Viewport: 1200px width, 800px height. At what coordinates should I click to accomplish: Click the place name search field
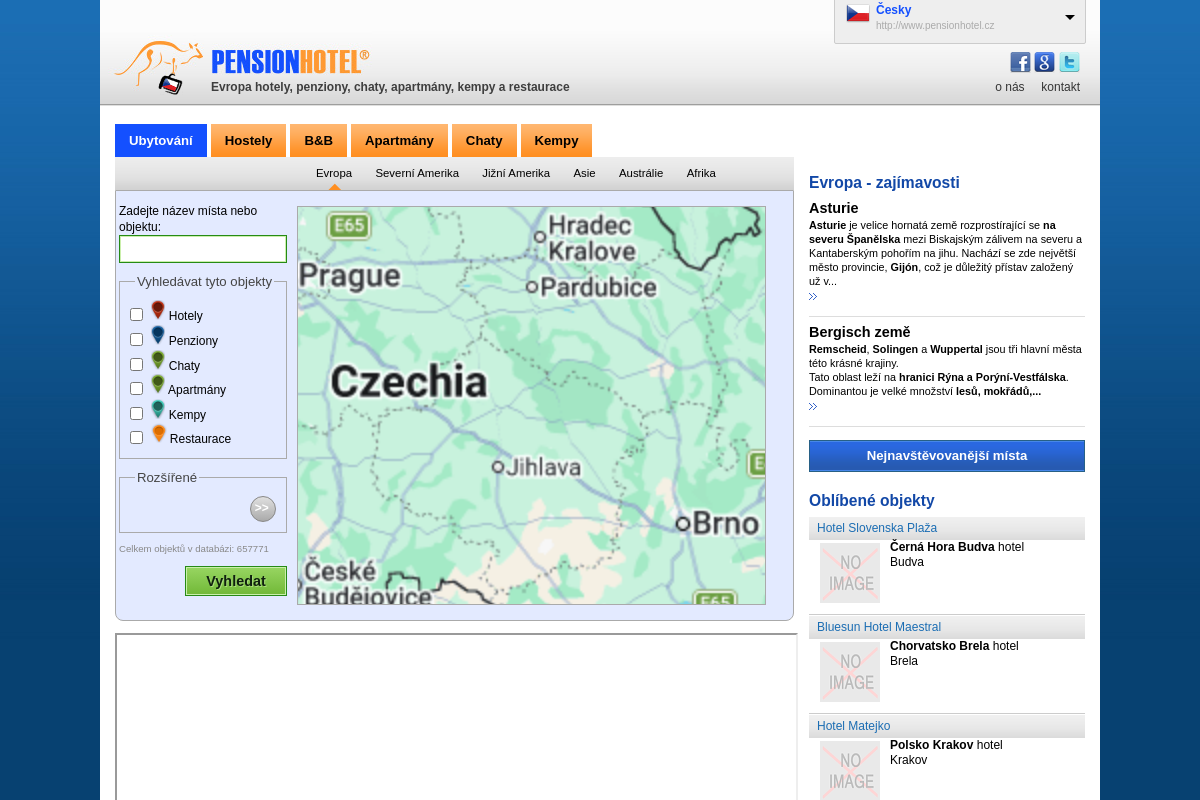click(203, 249)
